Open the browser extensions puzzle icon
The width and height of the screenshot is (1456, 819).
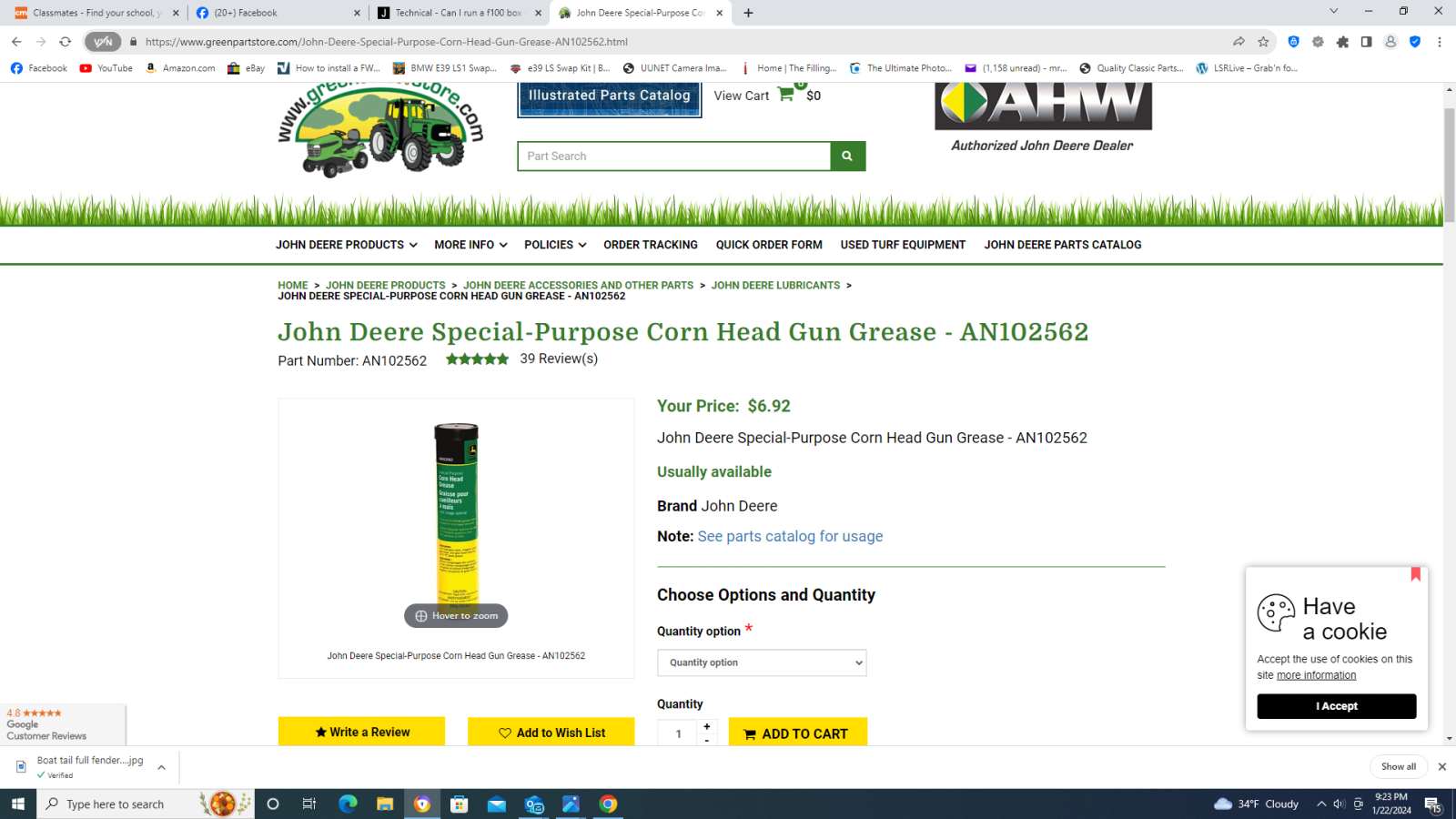pos(1342,42)
